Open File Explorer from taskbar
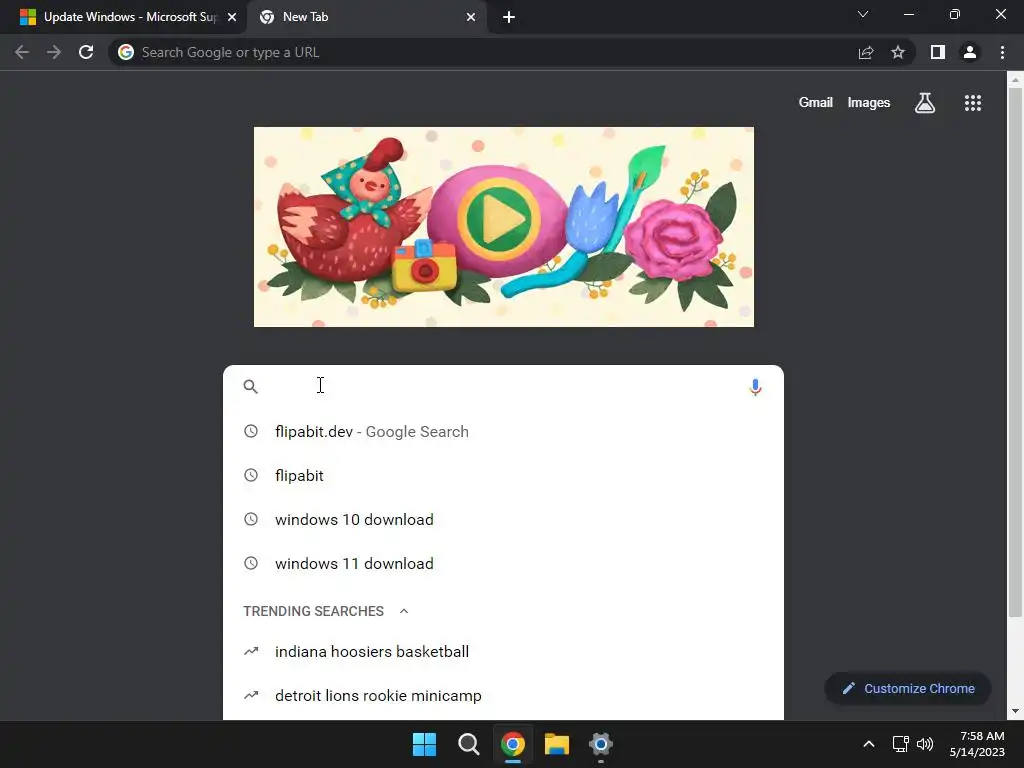 557,744
